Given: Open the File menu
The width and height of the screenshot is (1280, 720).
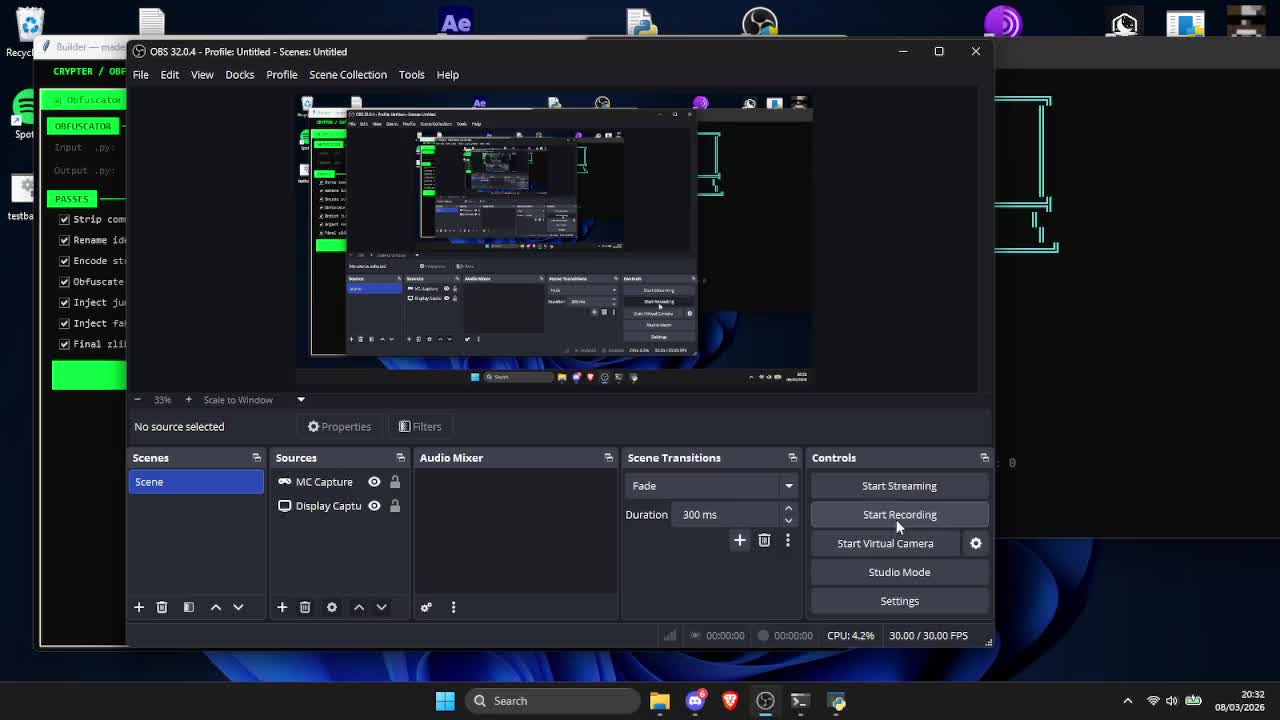Looking at the screenshot, I should tap(141, 75).
